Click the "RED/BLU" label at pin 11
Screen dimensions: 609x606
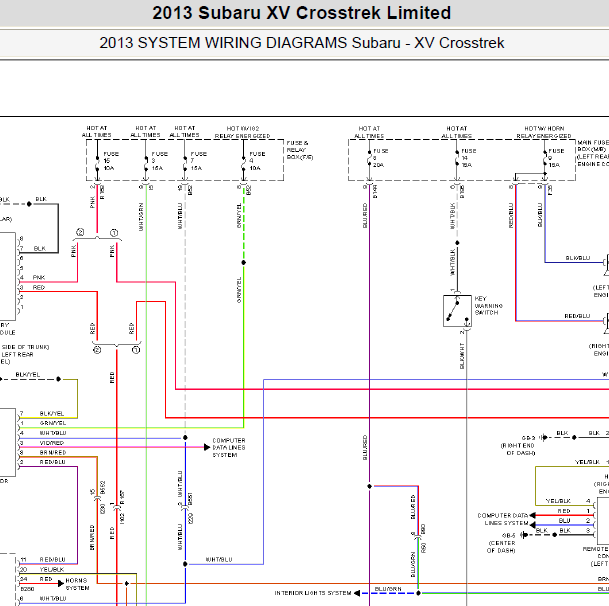point(52,559)
